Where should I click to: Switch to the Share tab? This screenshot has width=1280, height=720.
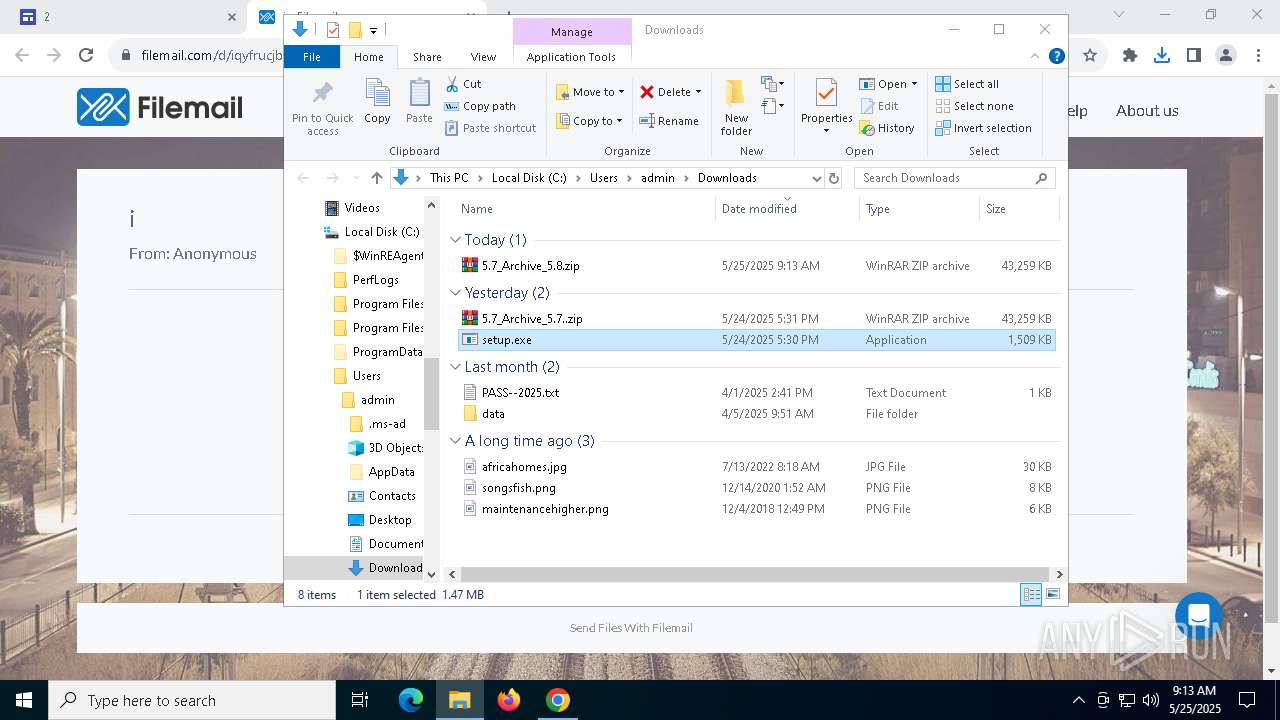[x=427, y=57]
